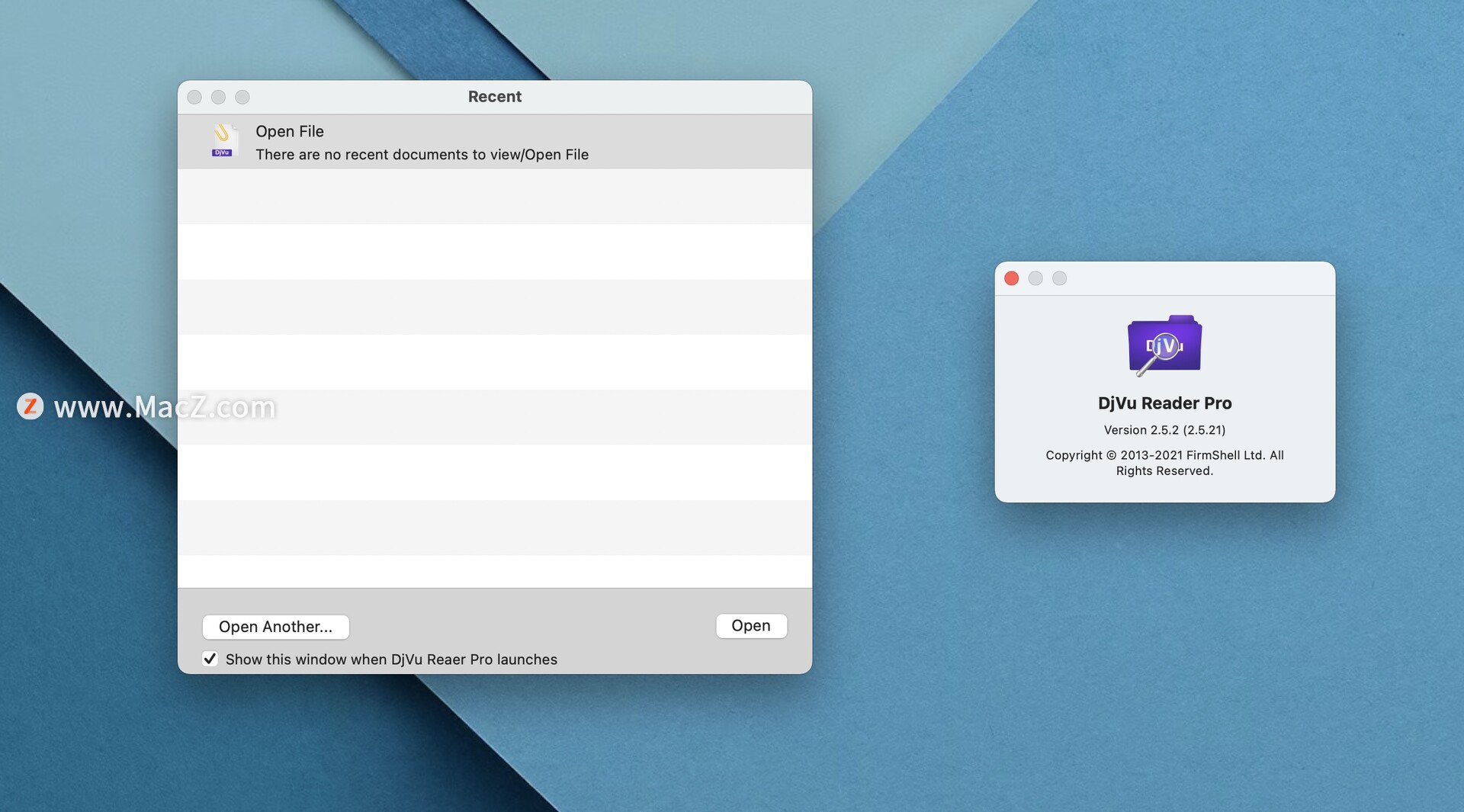
Task: Click the gray zoom button of Recent window
Action: click(x=242, y=97)
